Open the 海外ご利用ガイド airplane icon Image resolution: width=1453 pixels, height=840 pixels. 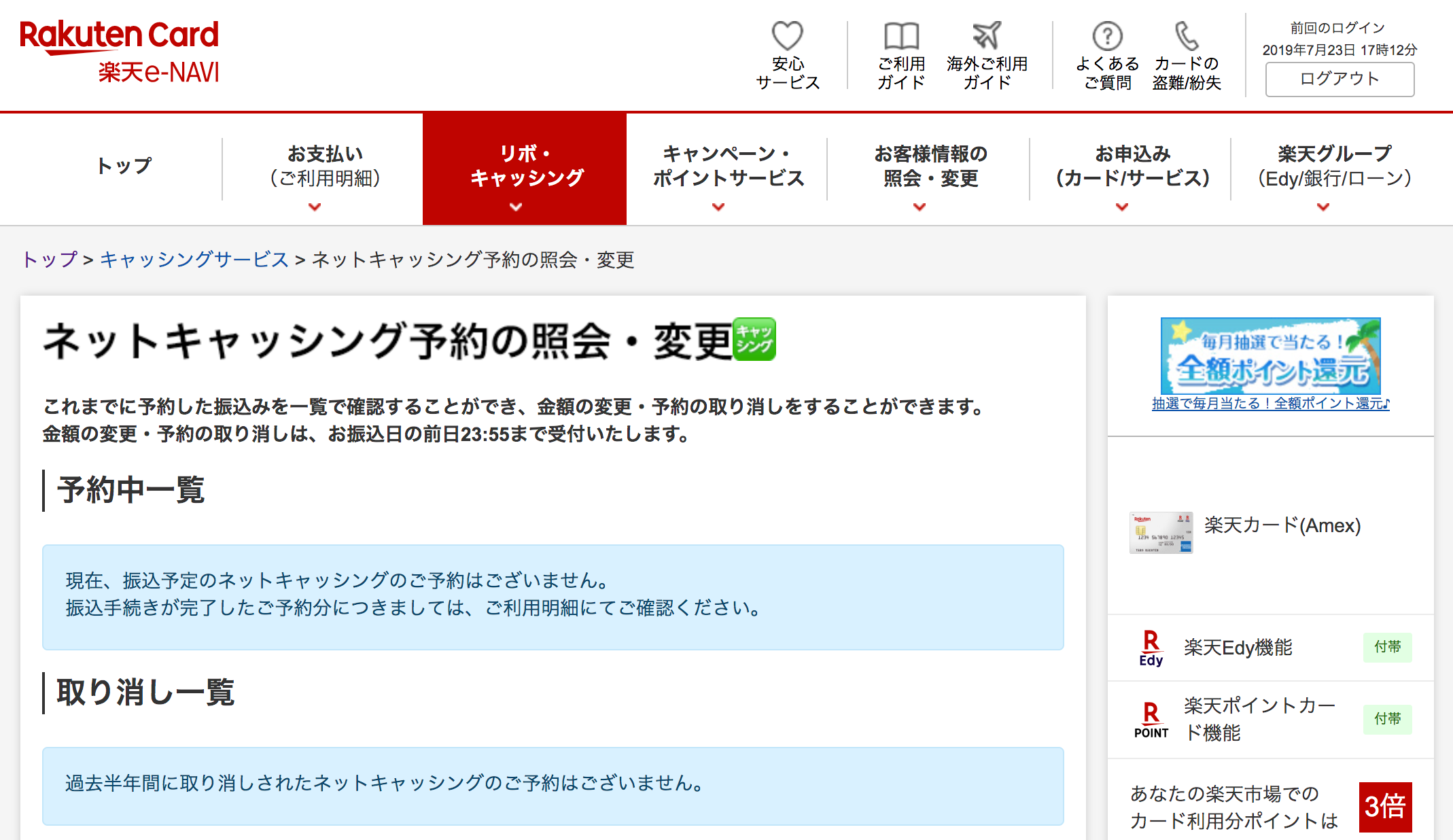pyautogui.click(x=987, y=35)
